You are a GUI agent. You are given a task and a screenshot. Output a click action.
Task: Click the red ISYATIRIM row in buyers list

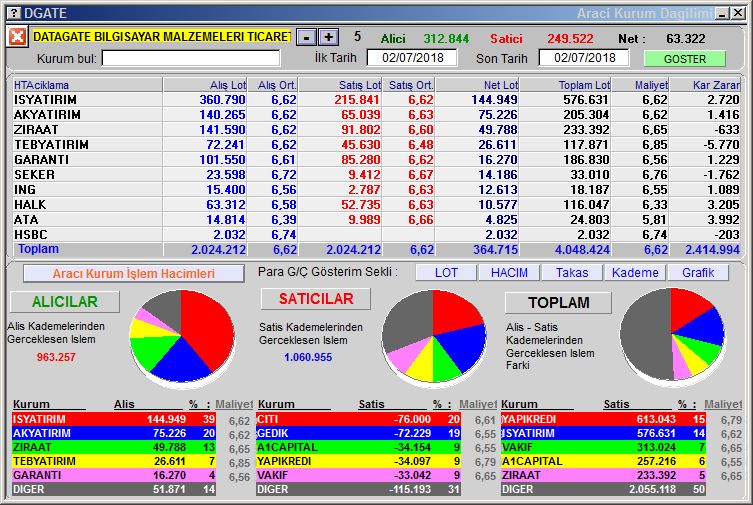[x=114, y=419]
